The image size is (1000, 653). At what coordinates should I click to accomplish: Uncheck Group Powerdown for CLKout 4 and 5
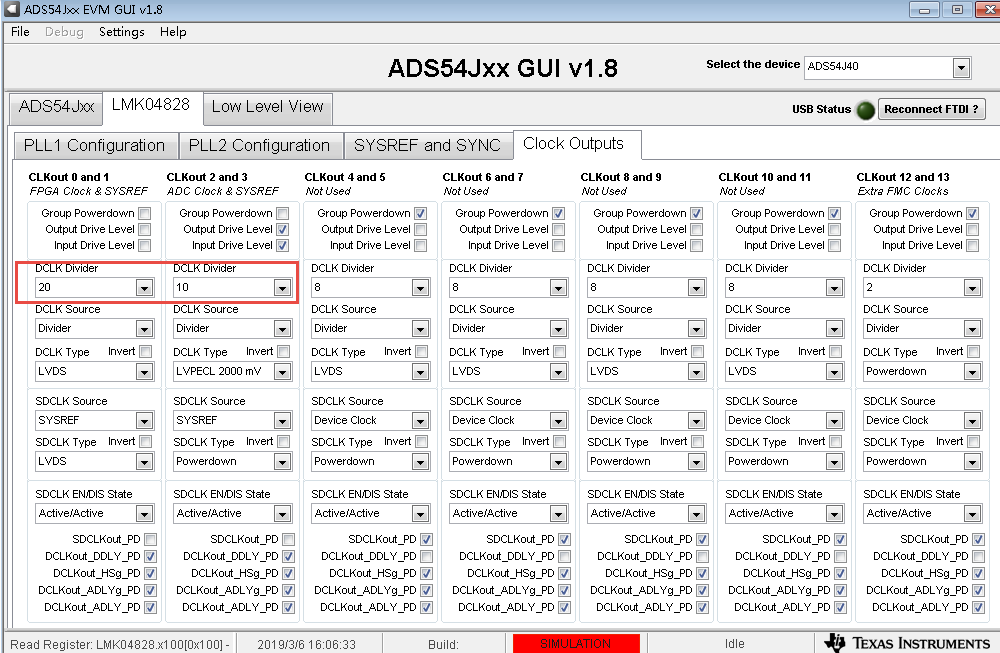420,213
